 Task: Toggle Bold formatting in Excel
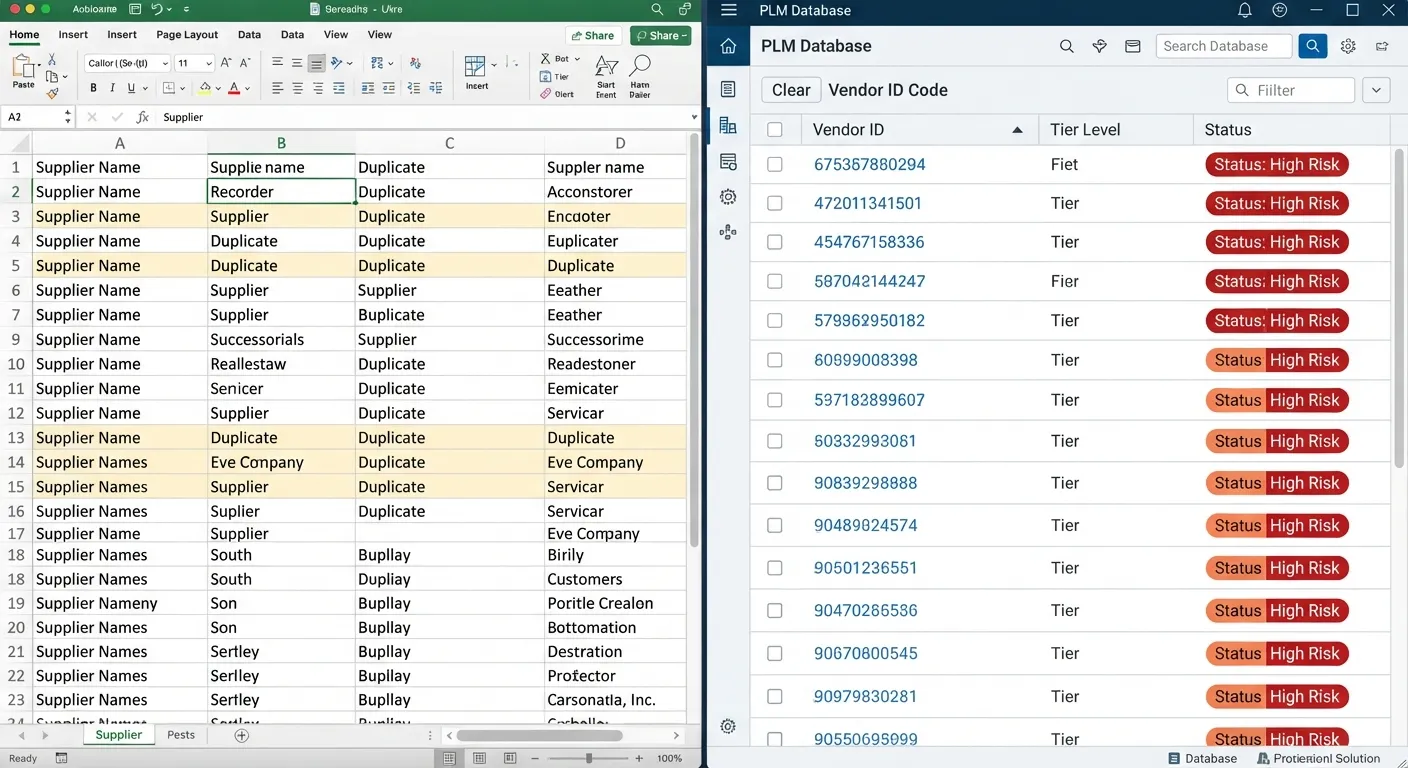click(93, 88)
